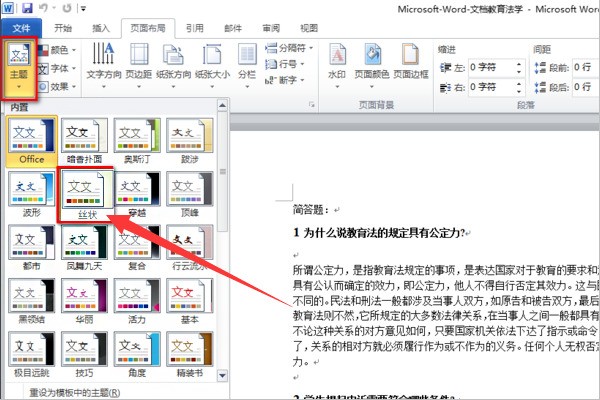
Task: Click the 文字方向 text direction icon
Action: click(103, 58)
